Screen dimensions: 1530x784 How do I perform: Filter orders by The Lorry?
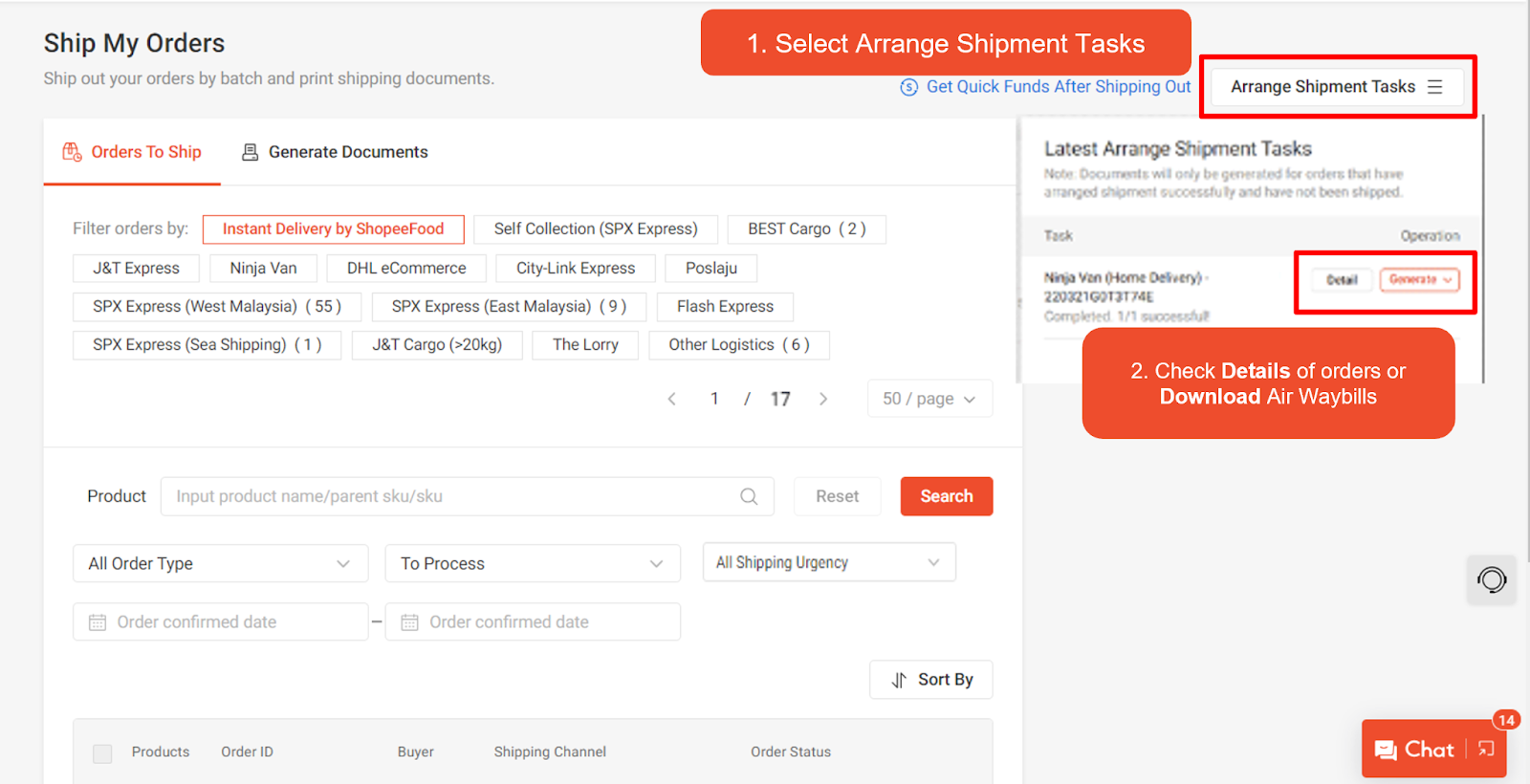pos(585,345)
